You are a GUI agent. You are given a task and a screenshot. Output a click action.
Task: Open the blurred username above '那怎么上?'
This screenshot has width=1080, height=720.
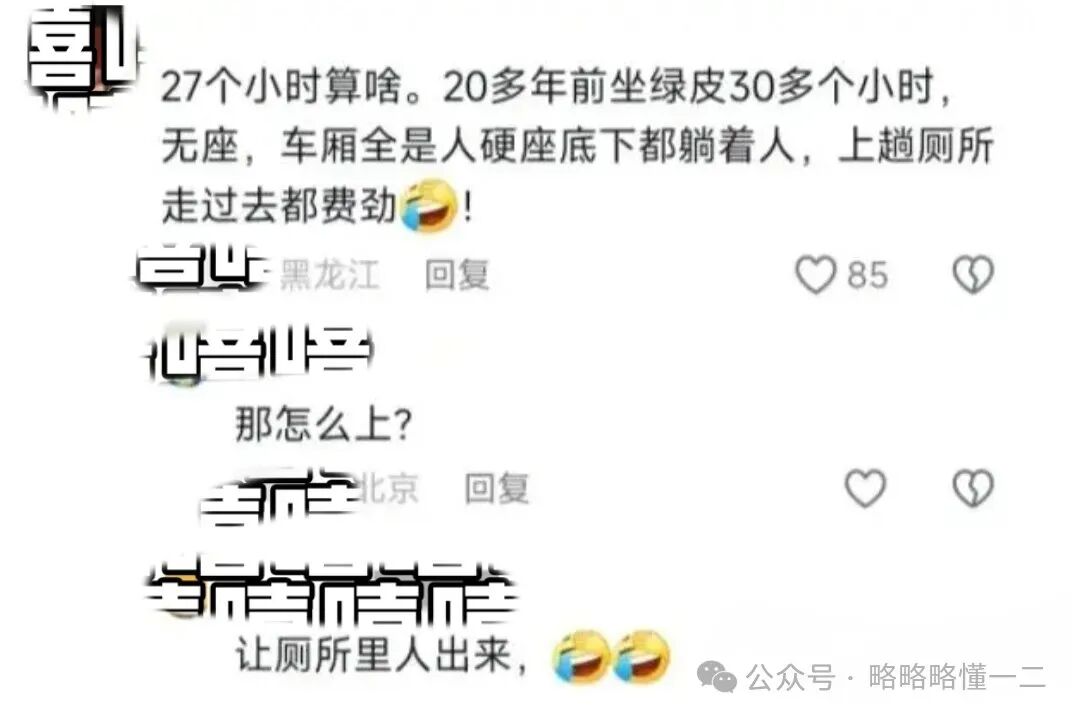tap(260, 354)
